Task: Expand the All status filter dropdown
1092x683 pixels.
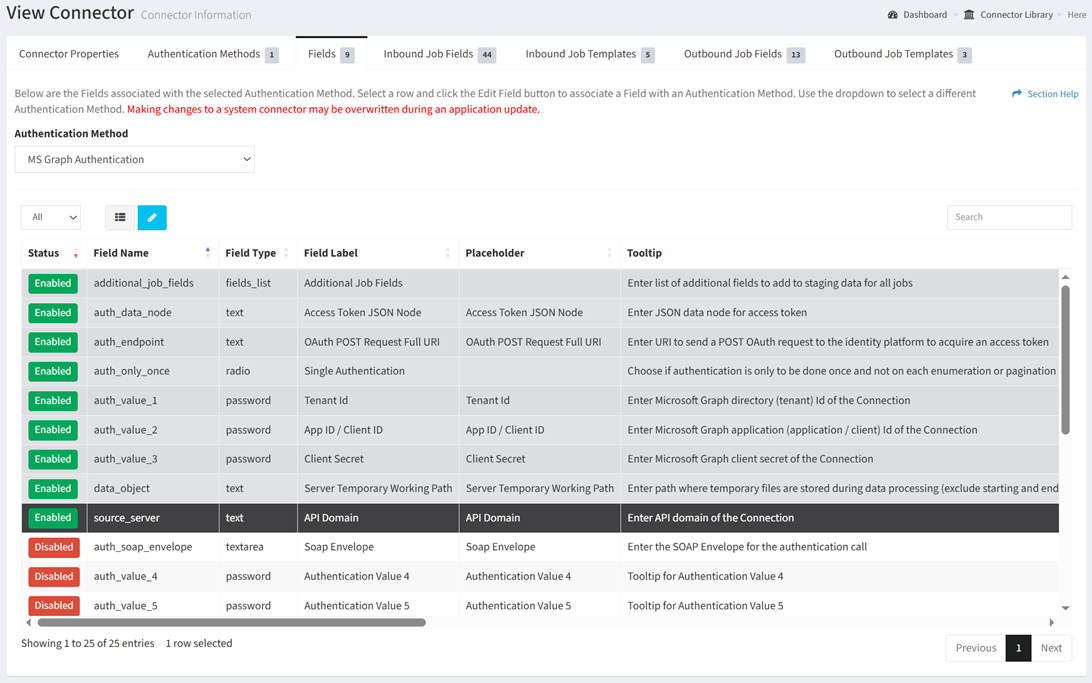Action: click(x=51, y=217)
